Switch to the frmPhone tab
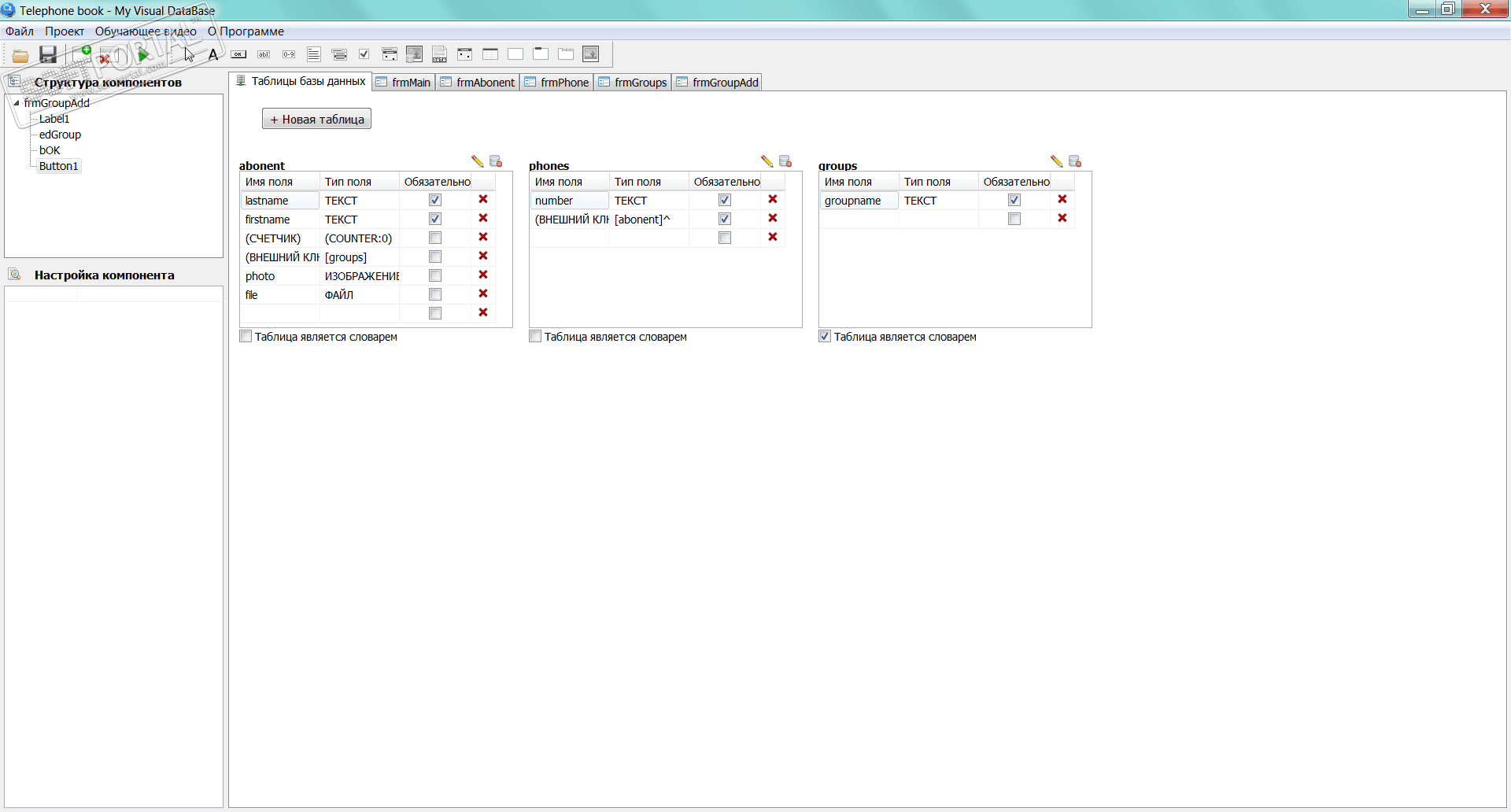 557,83
